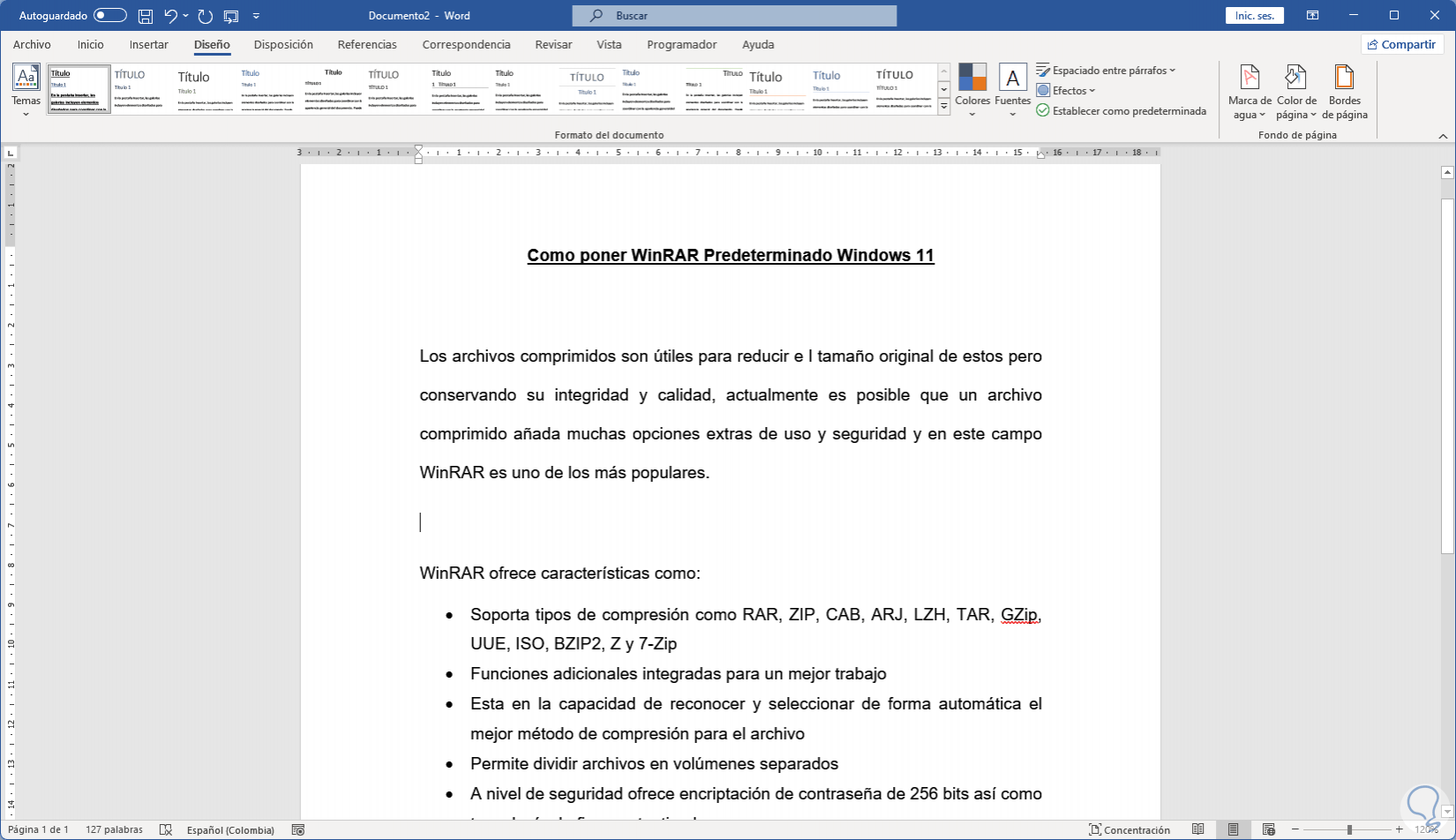Click the document title 'Como poner WinRAR Predeterminado Windows 11'

click(x=731, y=255)
